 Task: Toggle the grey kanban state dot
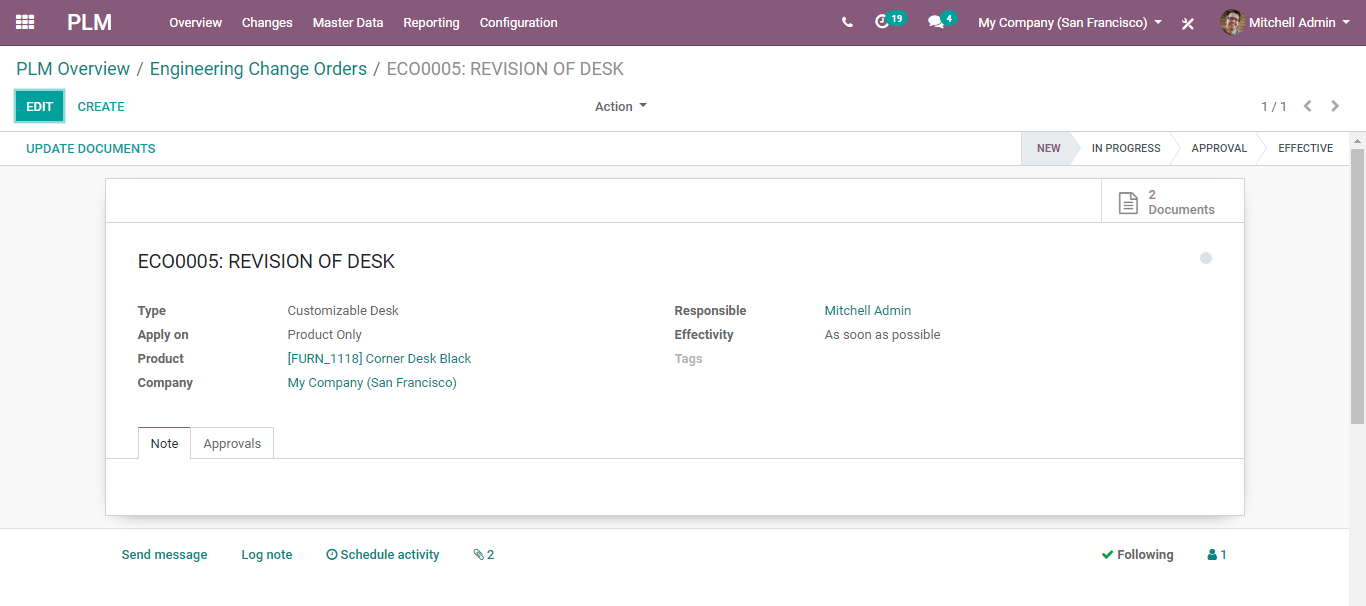pyautogui.click(x=1206, y=258)
